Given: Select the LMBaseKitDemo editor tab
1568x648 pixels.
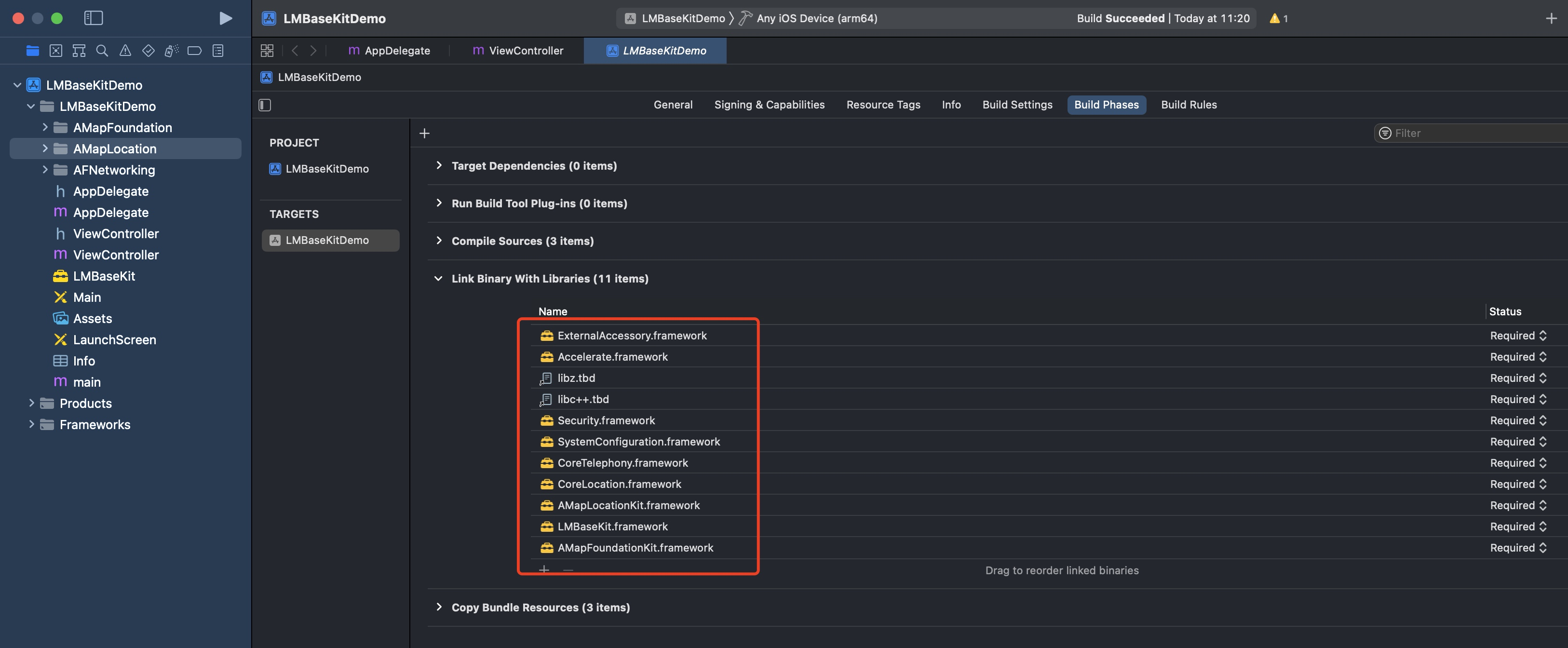Looking at the screenshot, I should 655,51.
